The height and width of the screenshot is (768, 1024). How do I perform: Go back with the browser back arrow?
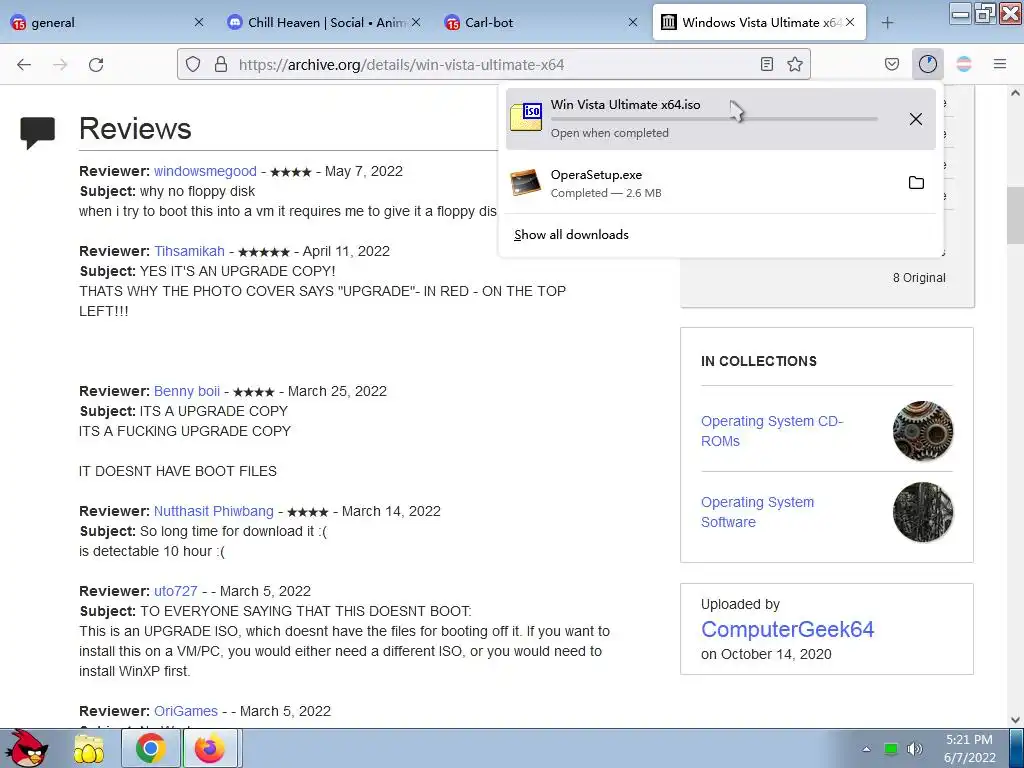[24, 64]
